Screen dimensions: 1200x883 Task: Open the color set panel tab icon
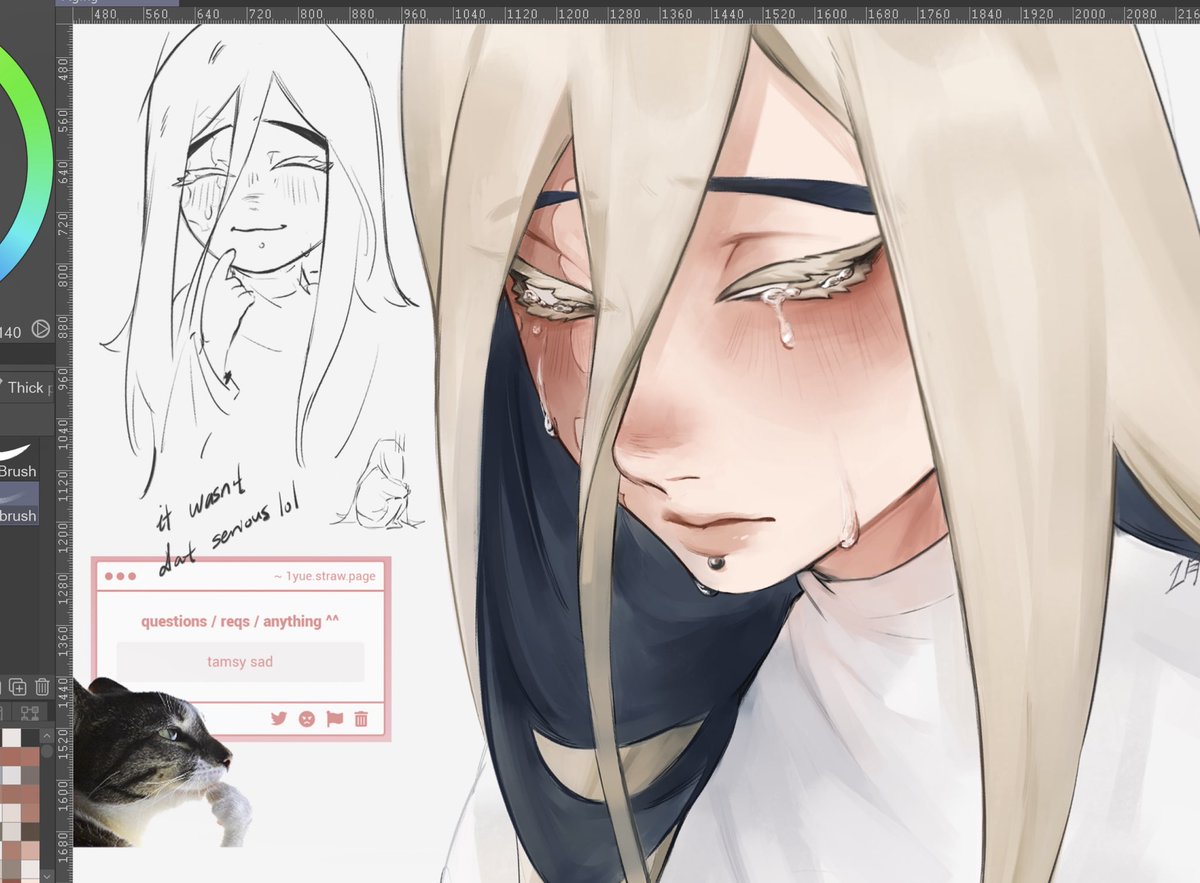point(30,713)
